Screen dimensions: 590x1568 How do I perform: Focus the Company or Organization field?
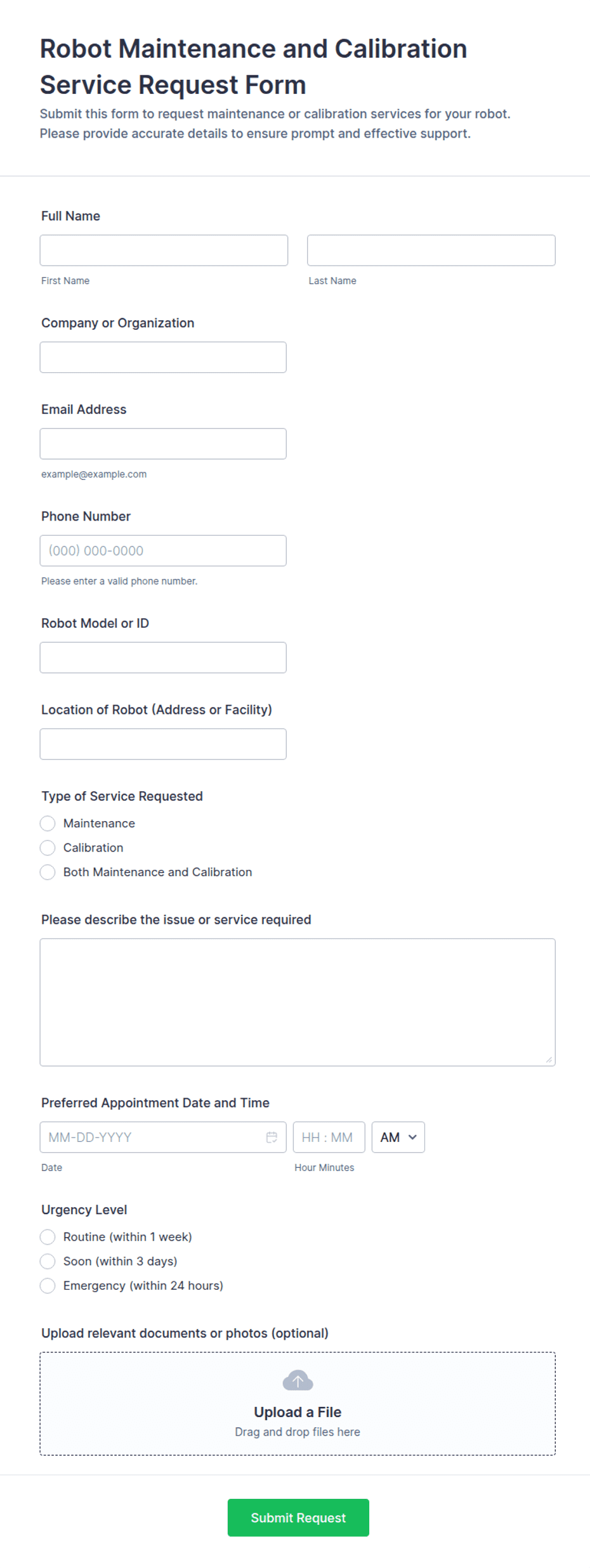163,357
